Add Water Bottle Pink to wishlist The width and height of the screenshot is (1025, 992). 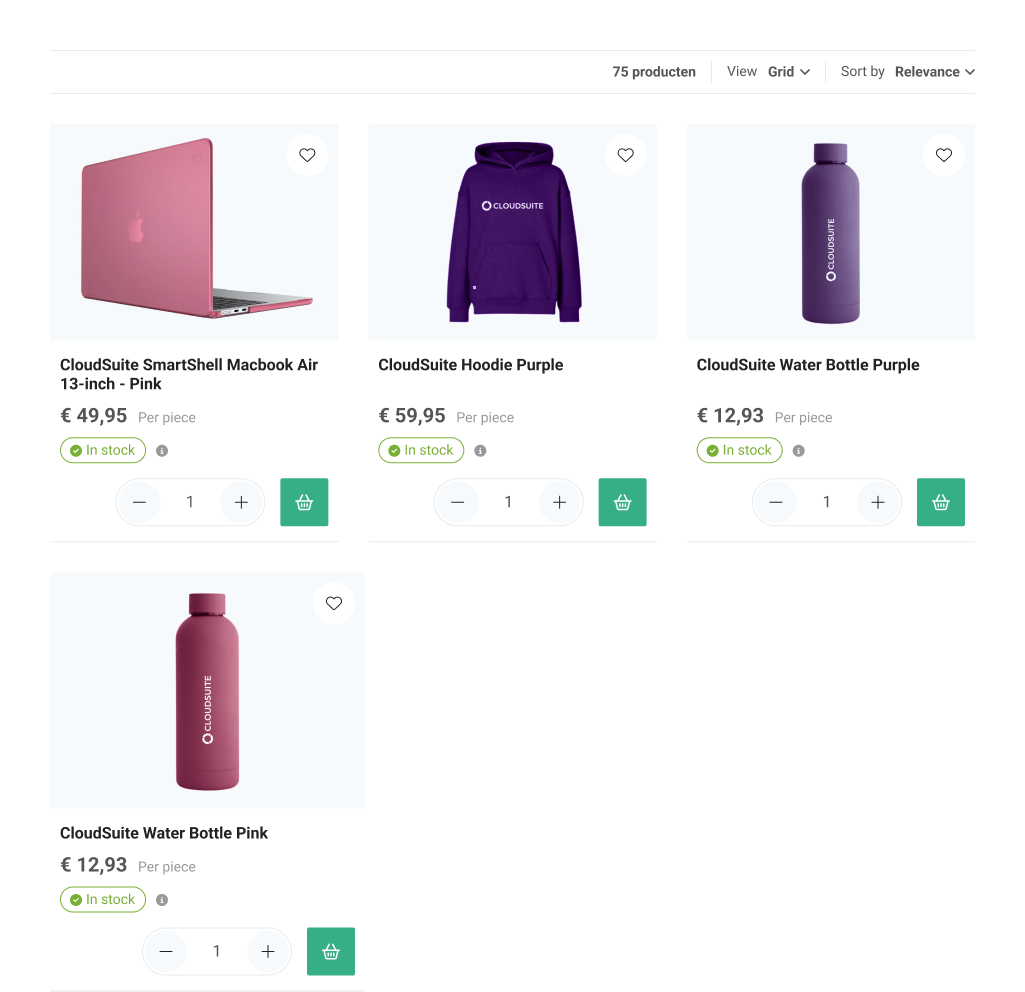tap(334, 603)
